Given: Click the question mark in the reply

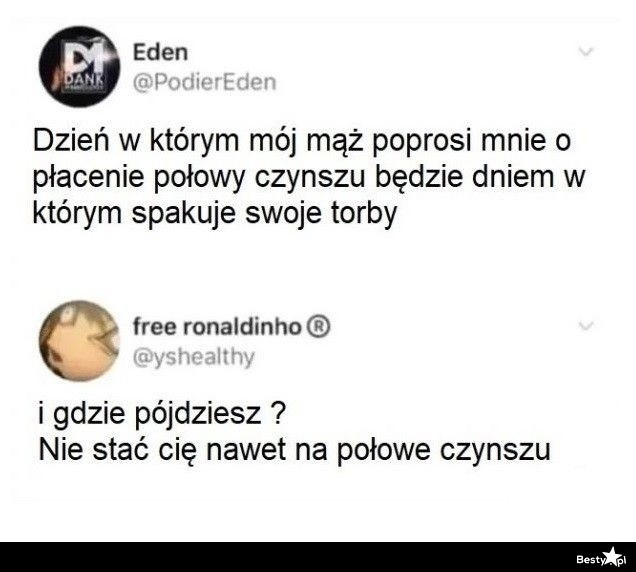Looking at the screenshot, I should (278, 413).
